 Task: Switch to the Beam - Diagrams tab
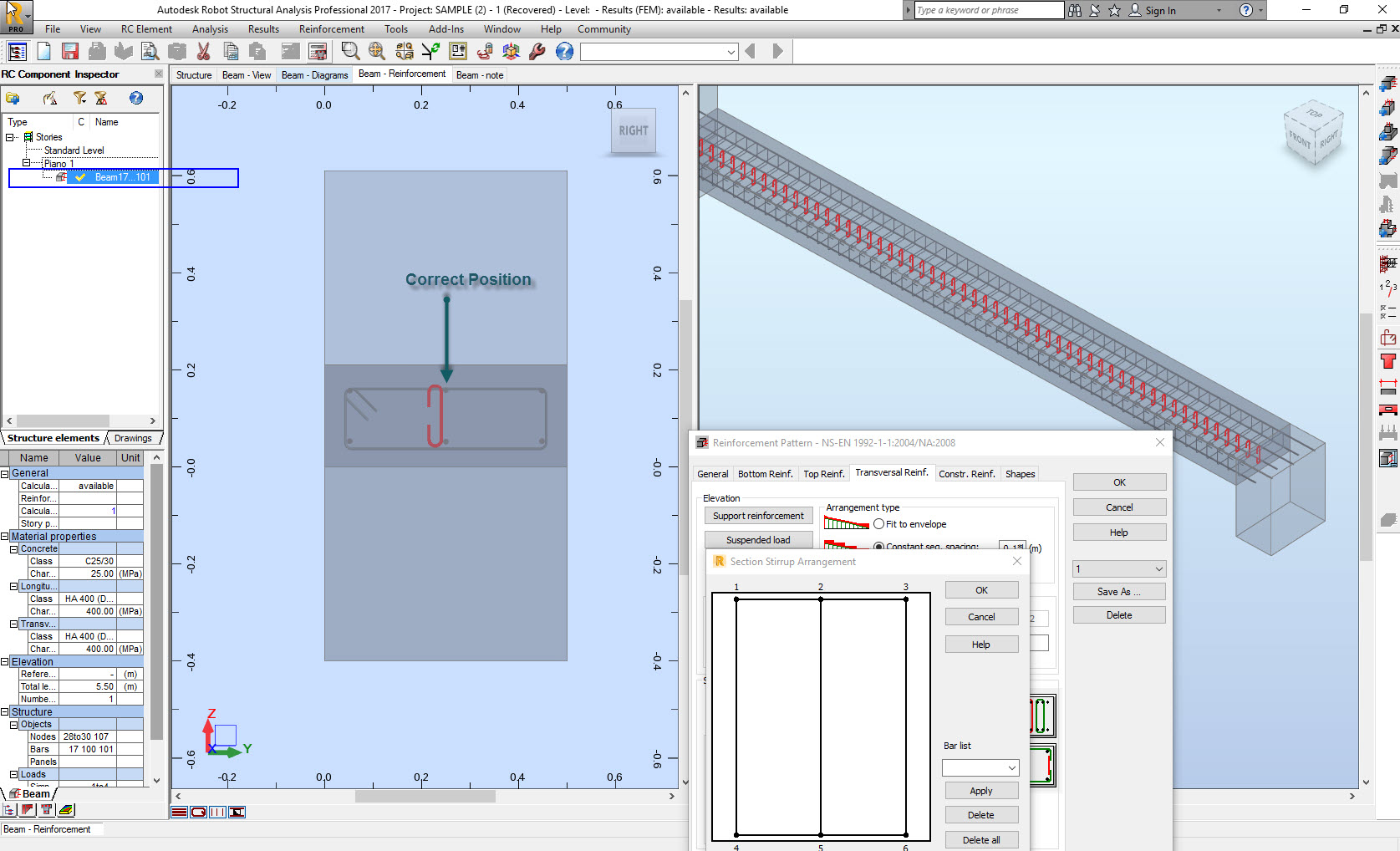[x=314, y=75]
